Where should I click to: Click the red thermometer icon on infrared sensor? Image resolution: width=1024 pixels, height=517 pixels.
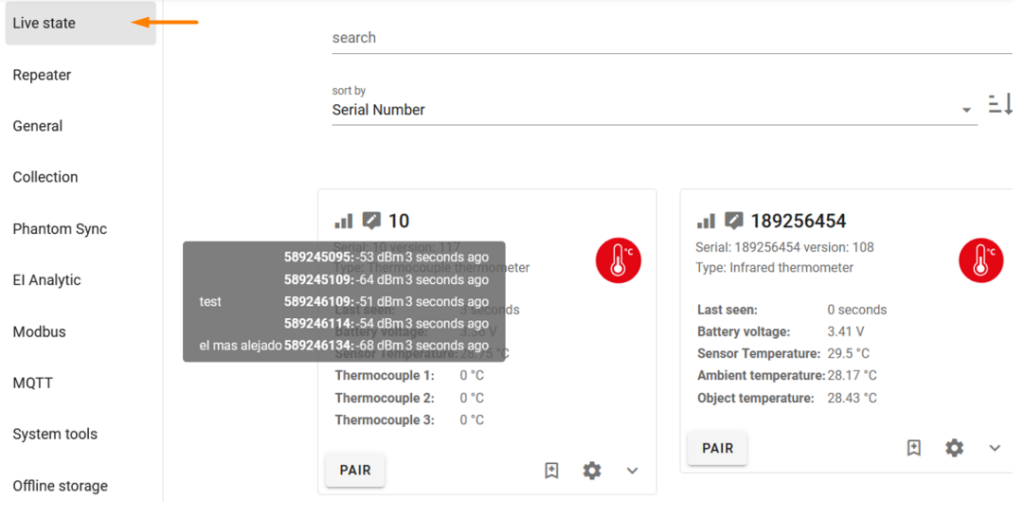pos(981,260)
